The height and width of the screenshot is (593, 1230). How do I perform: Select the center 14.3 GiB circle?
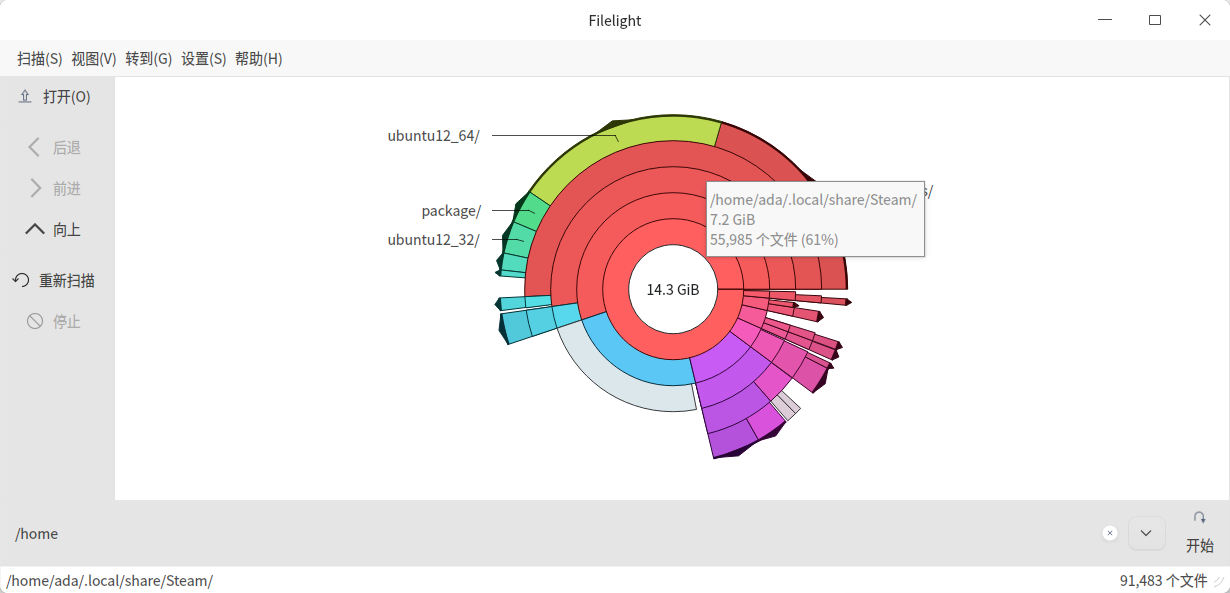pyautogui.click(x=673, y=290)
